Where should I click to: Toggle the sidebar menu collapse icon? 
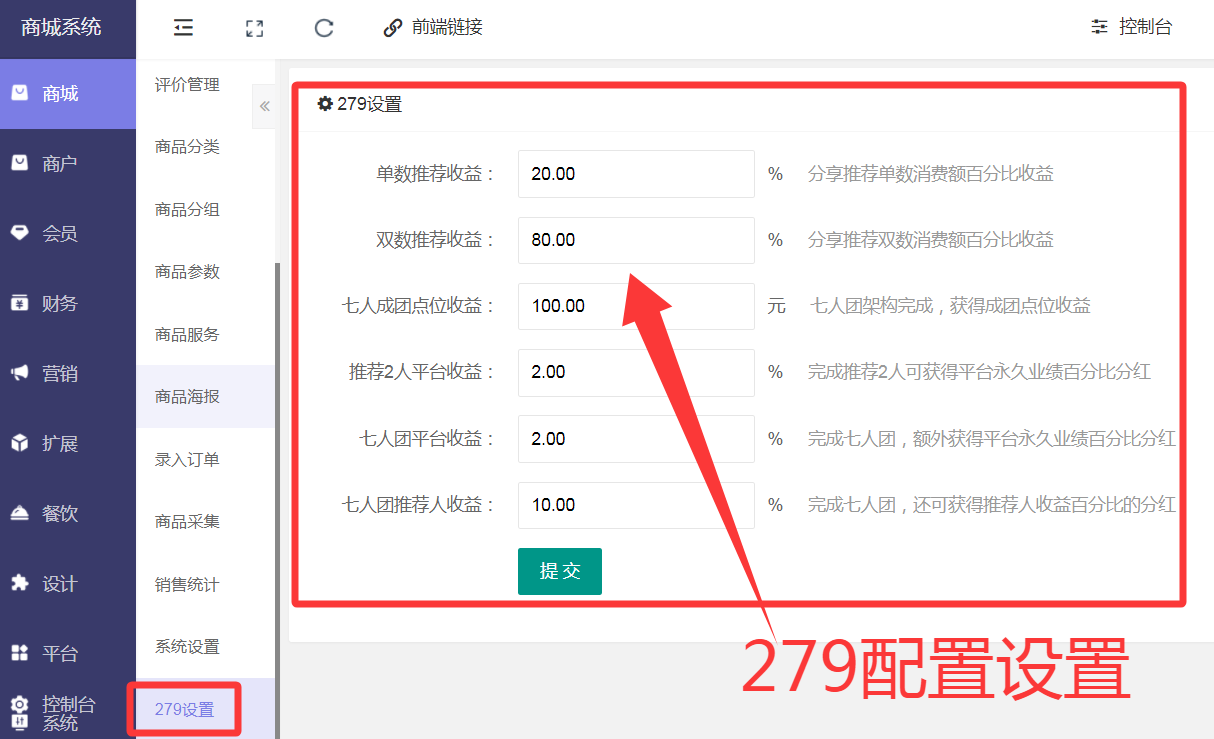pos(183,28)
